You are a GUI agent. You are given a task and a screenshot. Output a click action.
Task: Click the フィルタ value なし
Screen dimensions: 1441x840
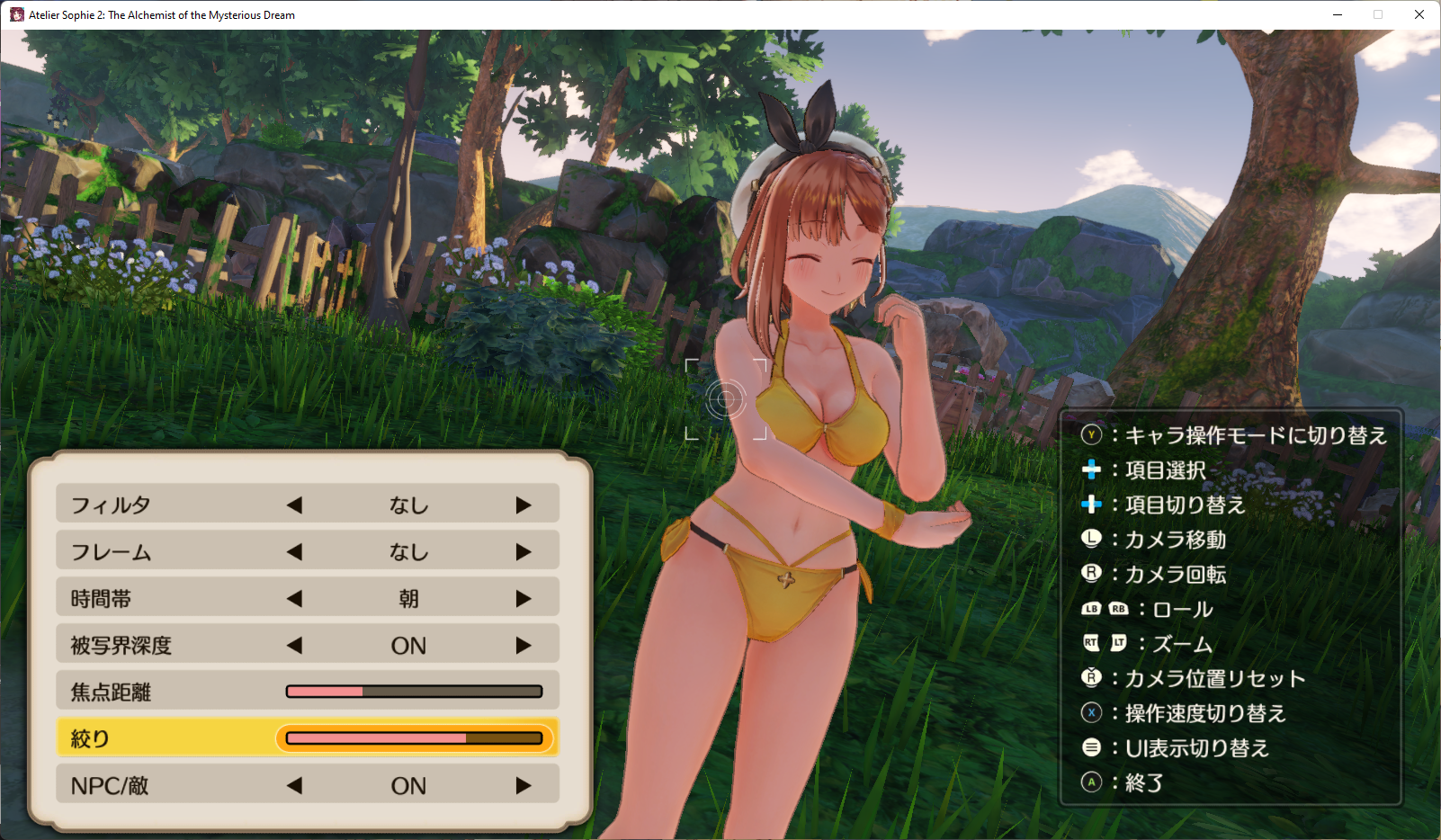[x=408, y=505]
